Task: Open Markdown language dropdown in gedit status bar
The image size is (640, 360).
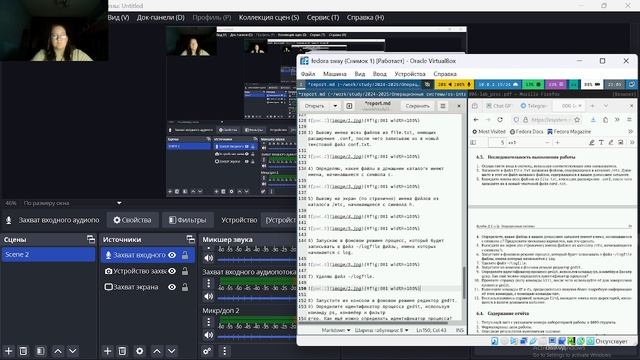Action: pyautogui.click(x=336, y=330)
